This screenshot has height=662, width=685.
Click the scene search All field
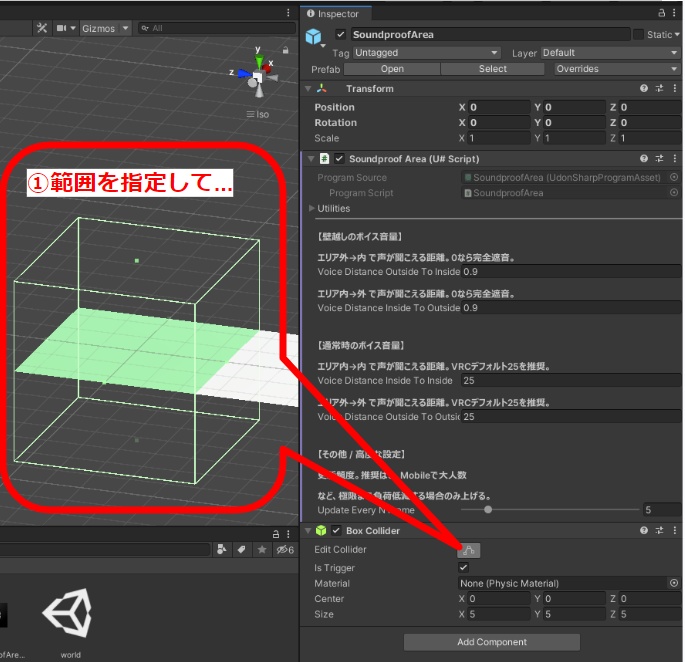click(217, 28)
